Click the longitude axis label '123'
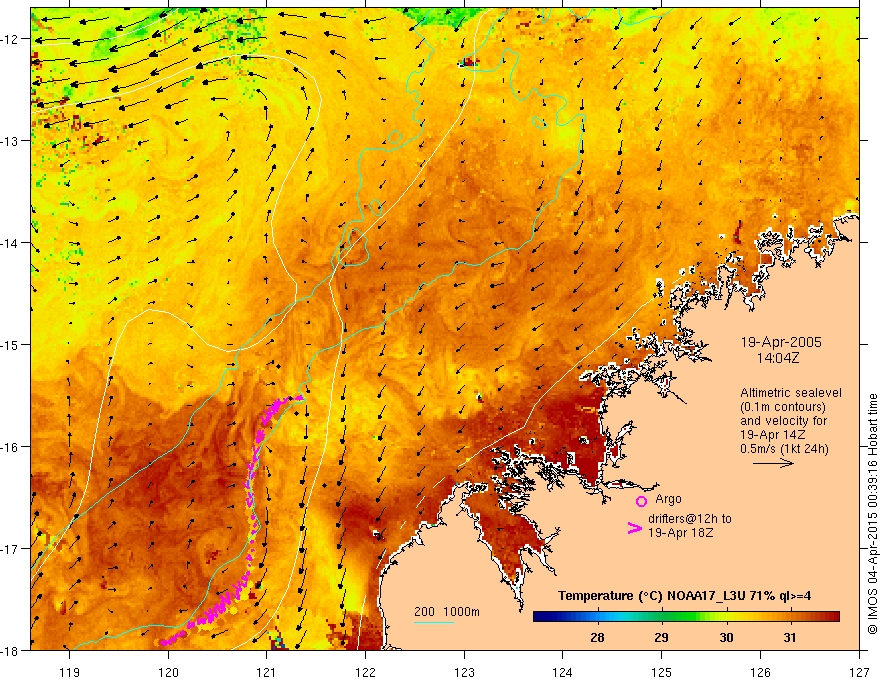The width and height of the screenshot is (880, 680). 464,672
